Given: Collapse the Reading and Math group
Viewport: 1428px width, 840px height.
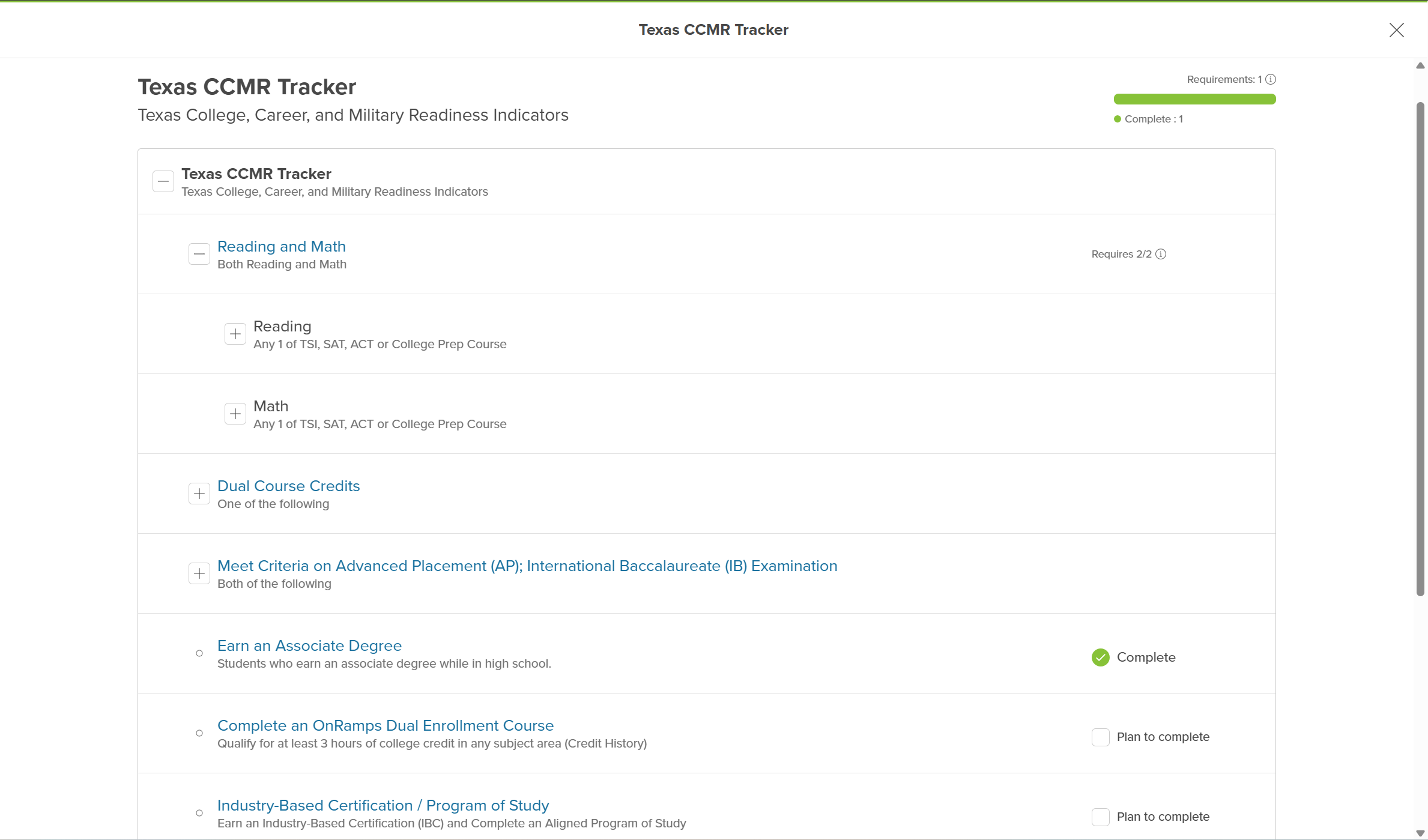Looking at the screenshot, I should click(x=199, y=254).
